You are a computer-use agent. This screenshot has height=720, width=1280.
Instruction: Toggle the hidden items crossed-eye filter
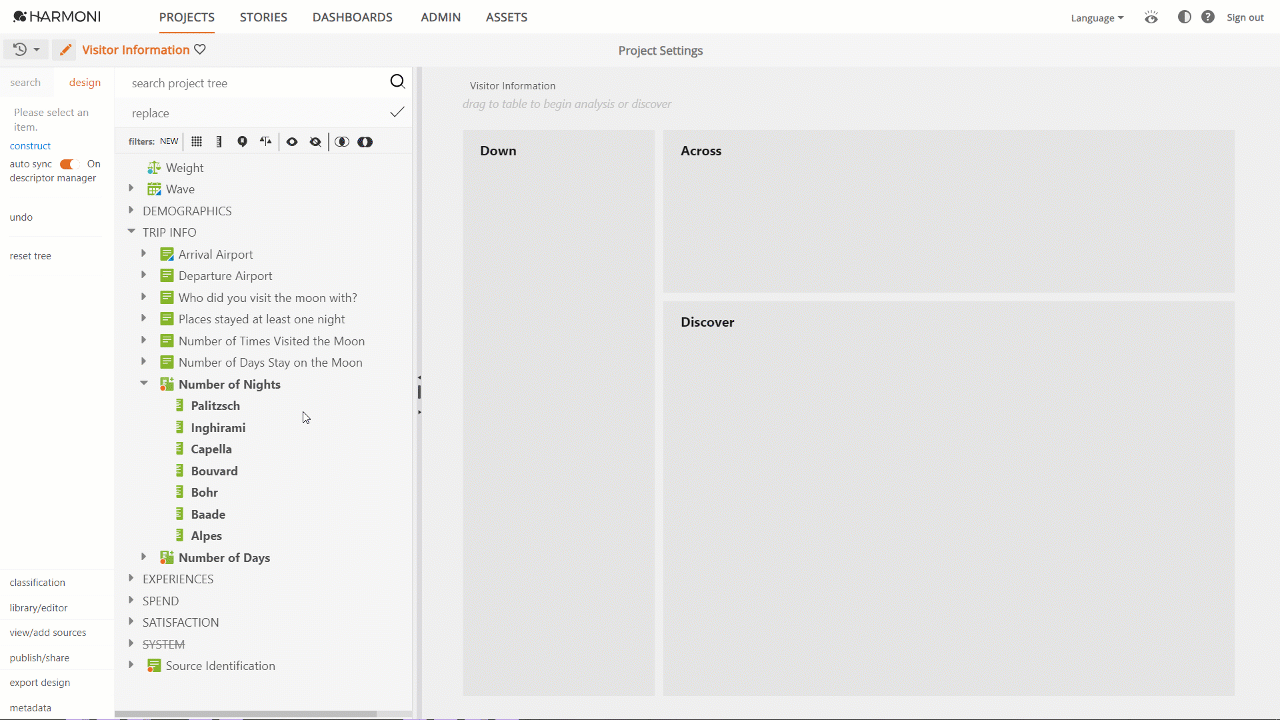point(316,142)
